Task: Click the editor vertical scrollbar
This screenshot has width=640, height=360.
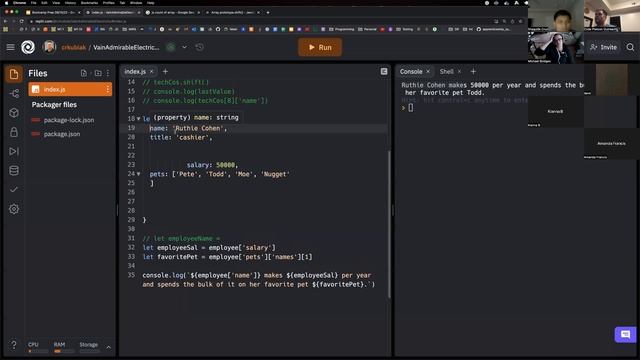Action: pos(389,224)
